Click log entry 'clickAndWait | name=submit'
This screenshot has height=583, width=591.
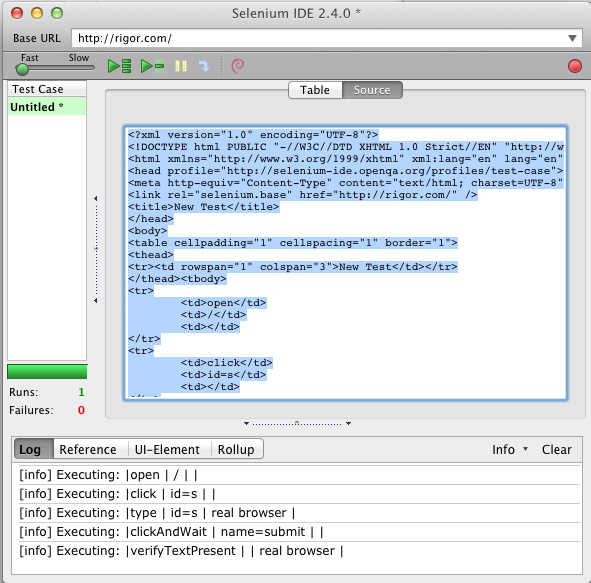click(x=299, y=532)
